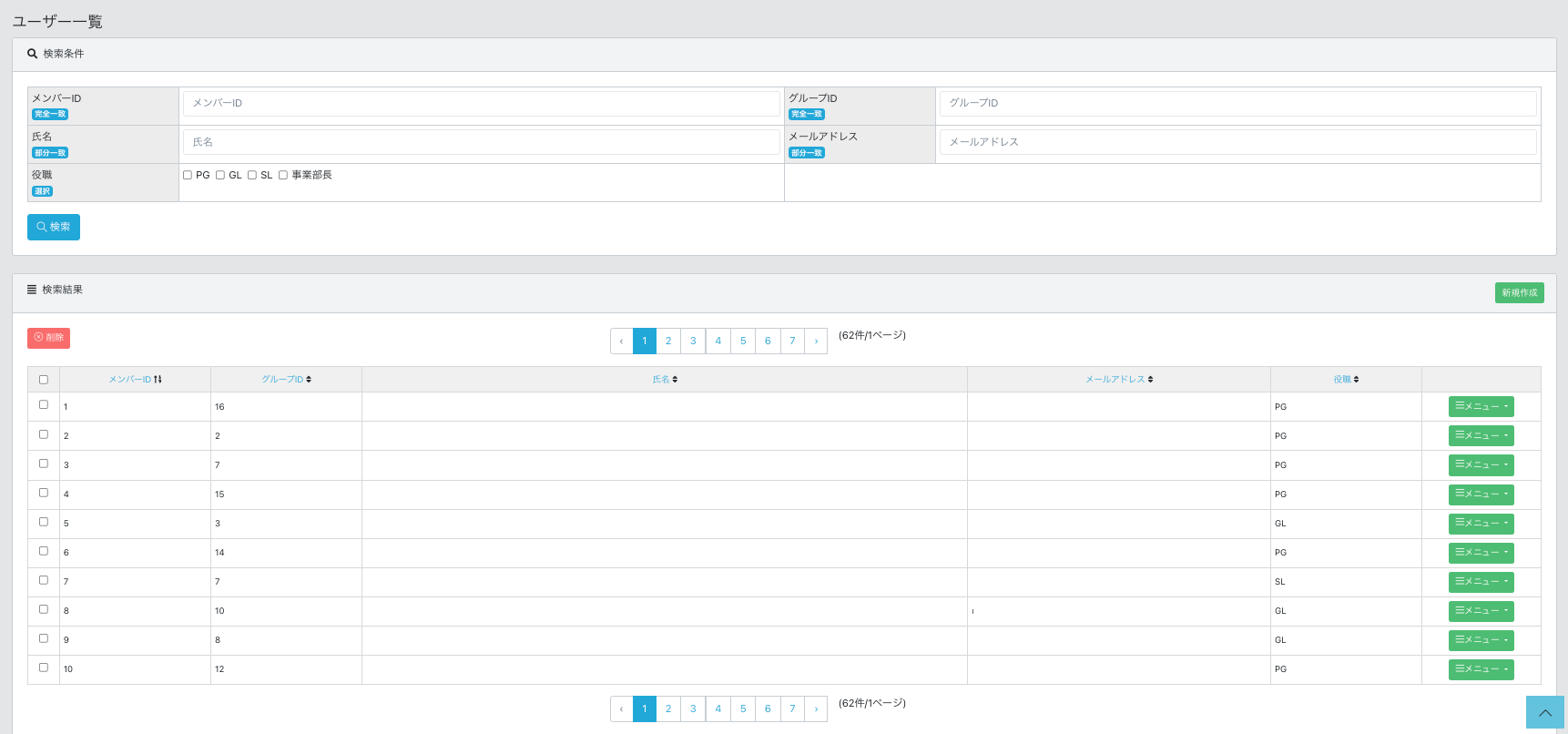The image size is (1568, 734).
Task: Sort table by グループID column
Action: pyautogui.click(x=286, y=379)
